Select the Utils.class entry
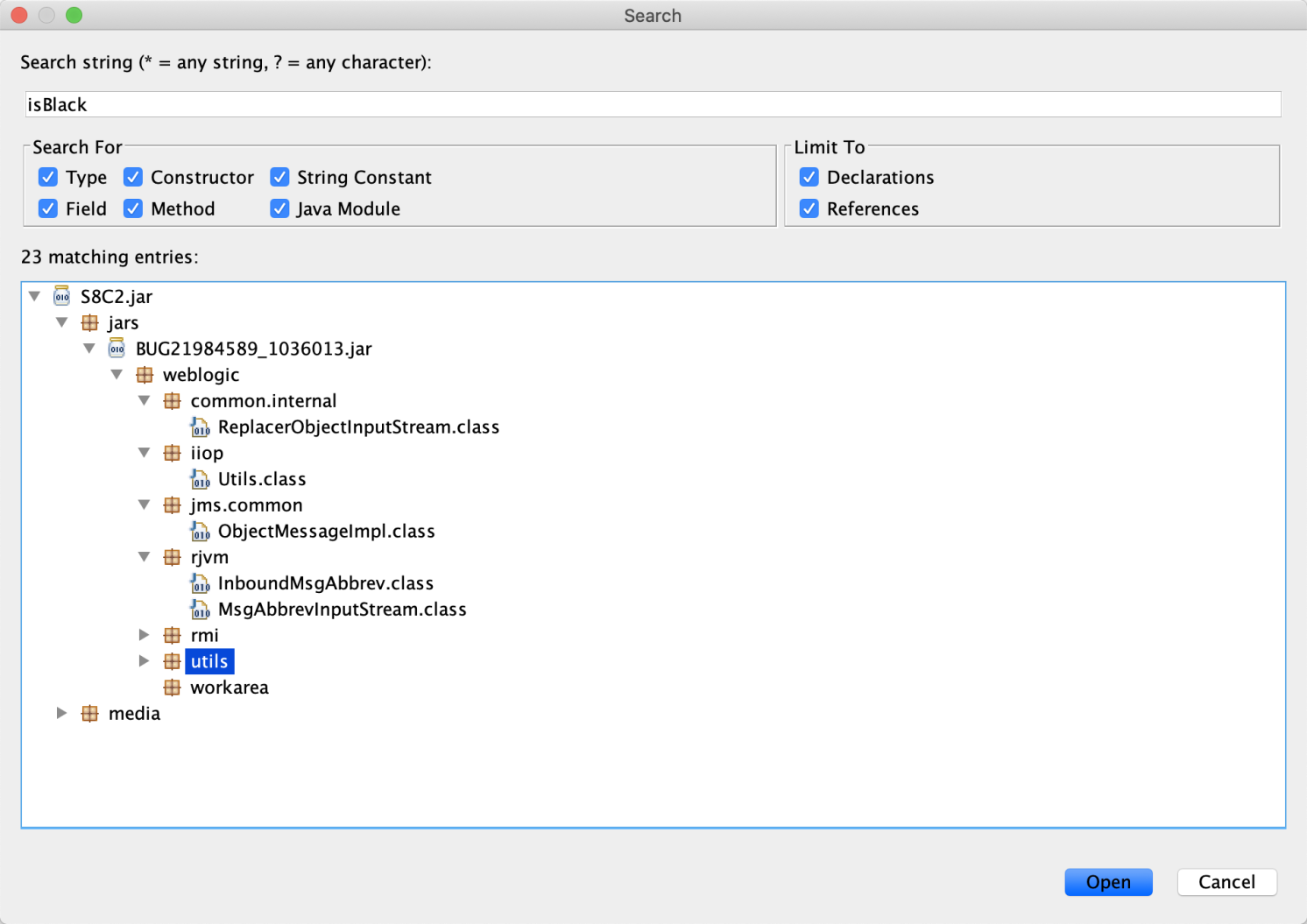The width and height of the screenshot is (1307, 924). tap(262, 479)
